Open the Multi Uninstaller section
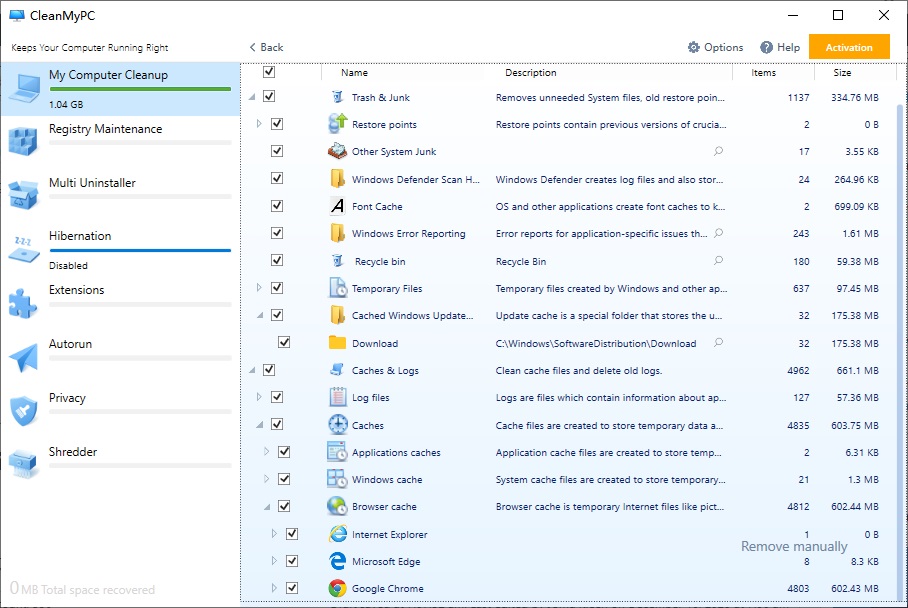This screenshot has width=908, height=608. pyautogui.click(x=120, y=196)
